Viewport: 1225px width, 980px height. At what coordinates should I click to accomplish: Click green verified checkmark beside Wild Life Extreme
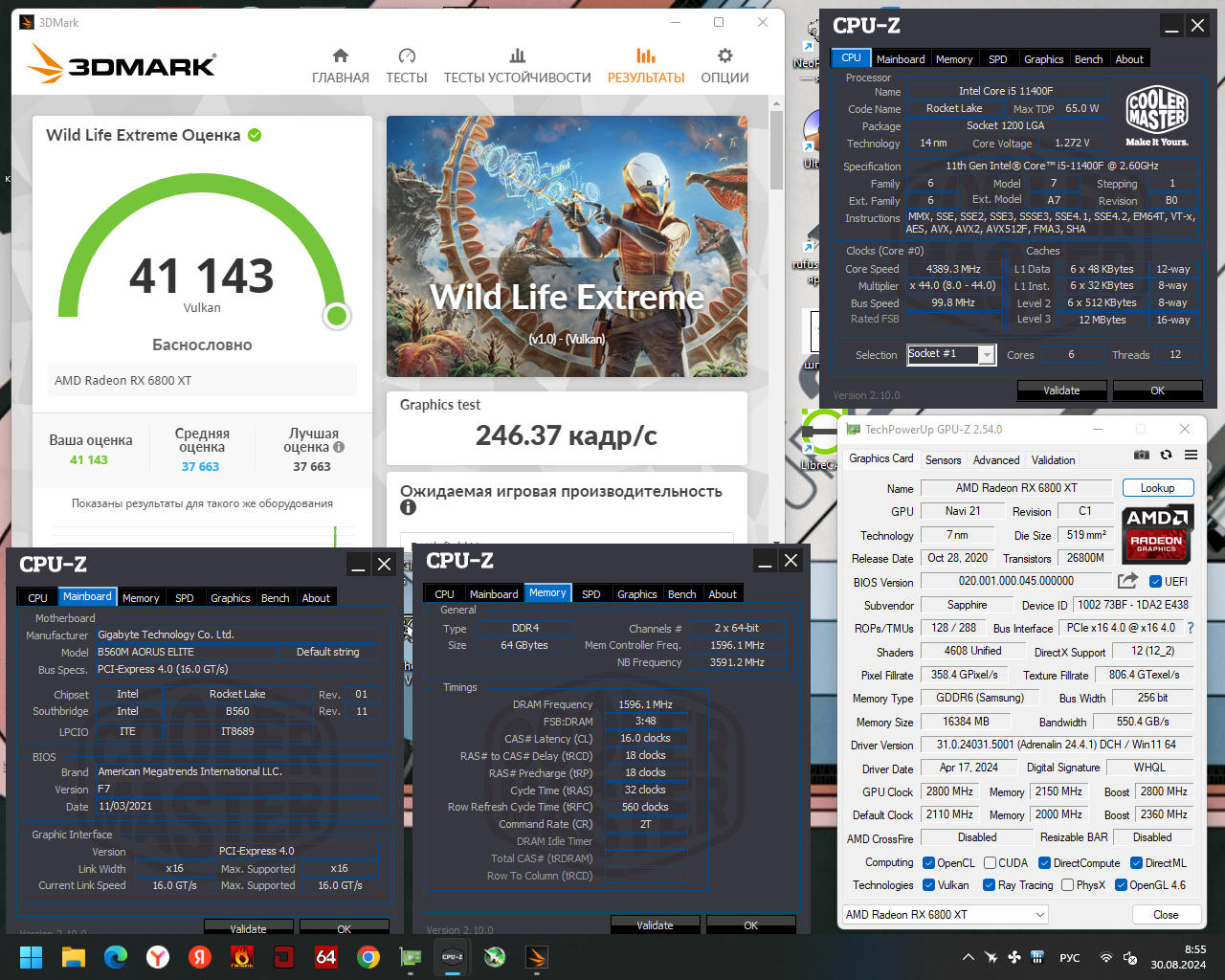pyautogui.click(x=255, y=135)
